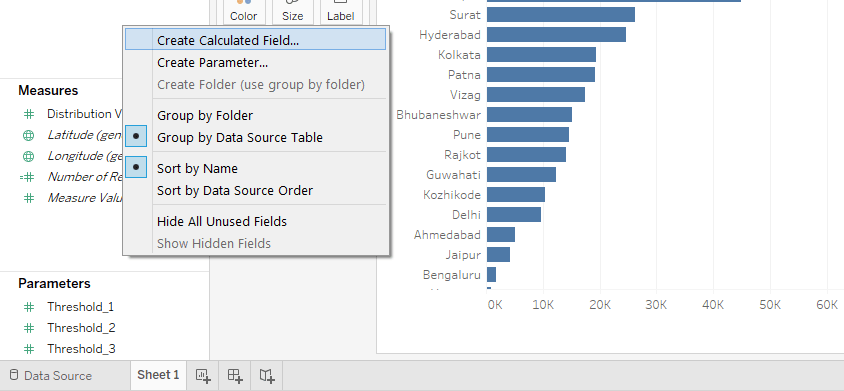The width and height of the screenshot is (844, 391).
Task: Select the Longitude (generated) measure
Action: tap(85, 156)
